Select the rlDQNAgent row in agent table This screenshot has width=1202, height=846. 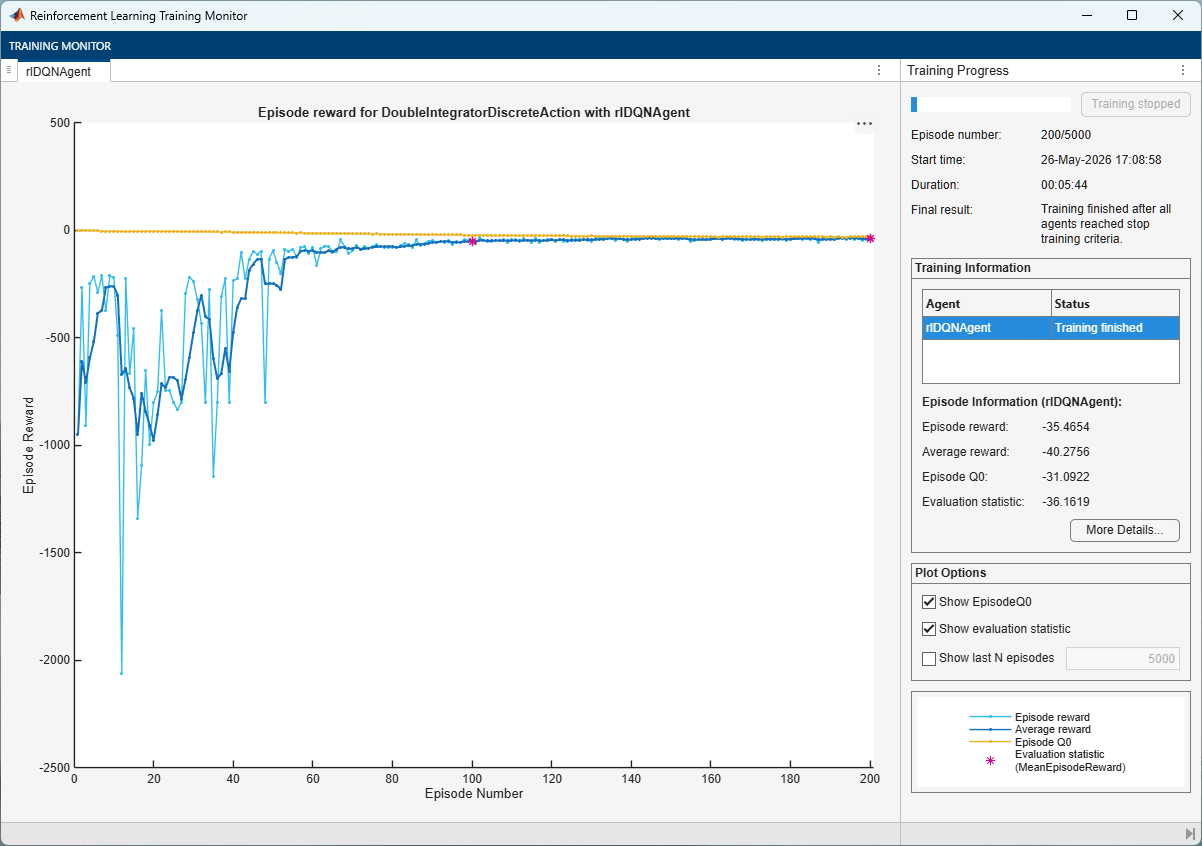tap(1051, 328)
